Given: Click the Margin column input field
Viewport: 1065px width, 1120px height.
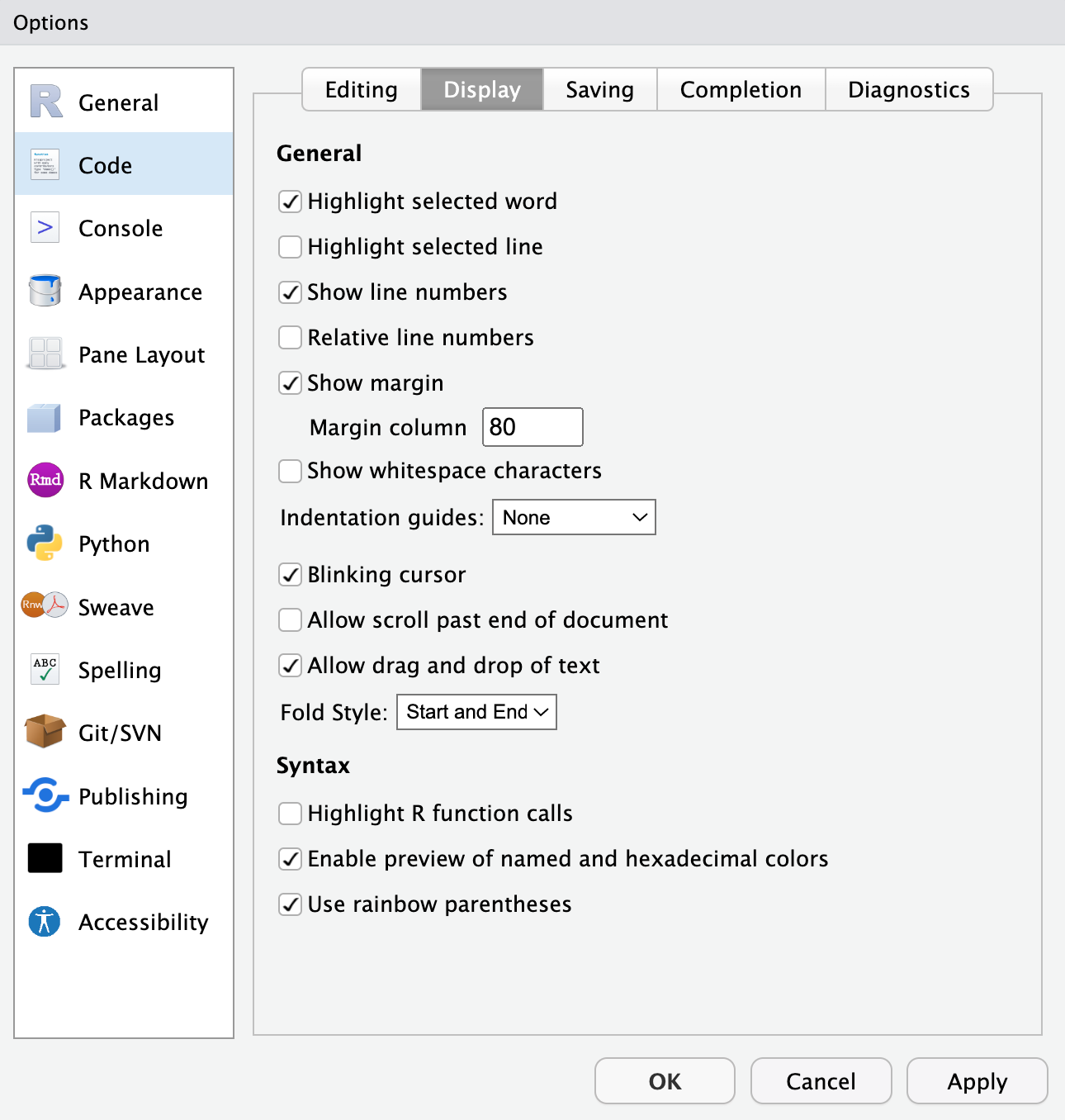Looking at the screenshot, I should pos(532,427).
